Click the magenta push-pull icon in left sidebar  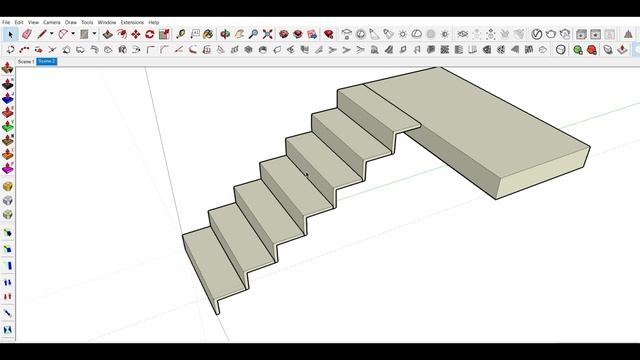7,168
